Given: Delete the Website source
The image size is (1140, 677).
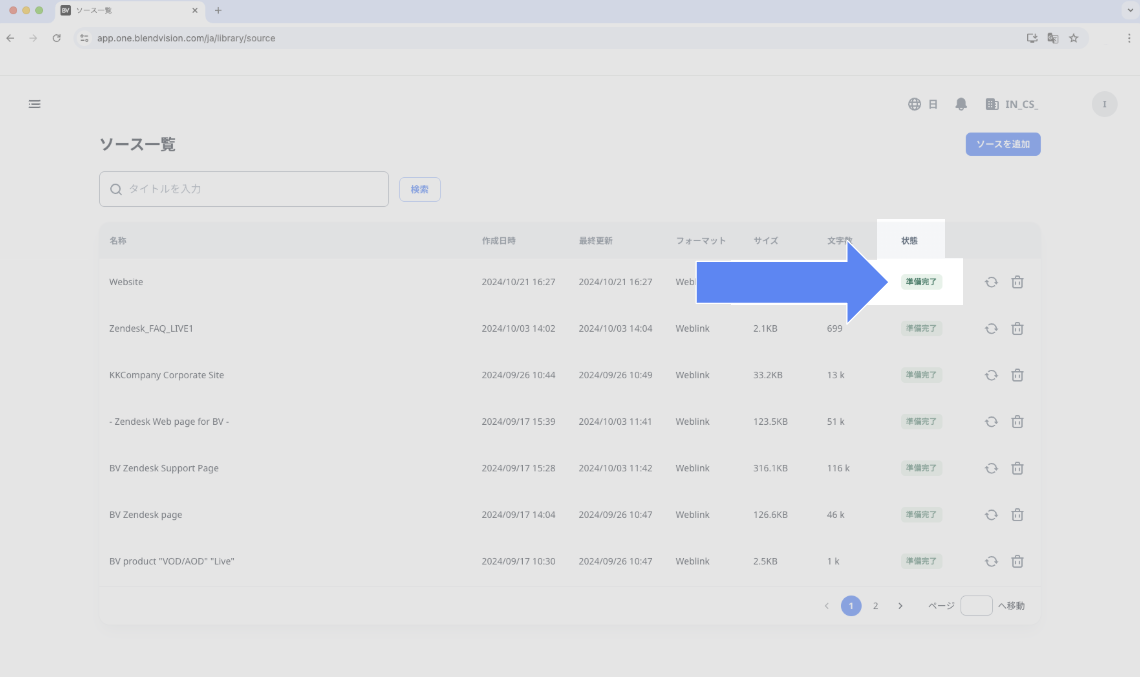Looking at the screenshot, I should pyautogui.click(x=1017, y=282).
